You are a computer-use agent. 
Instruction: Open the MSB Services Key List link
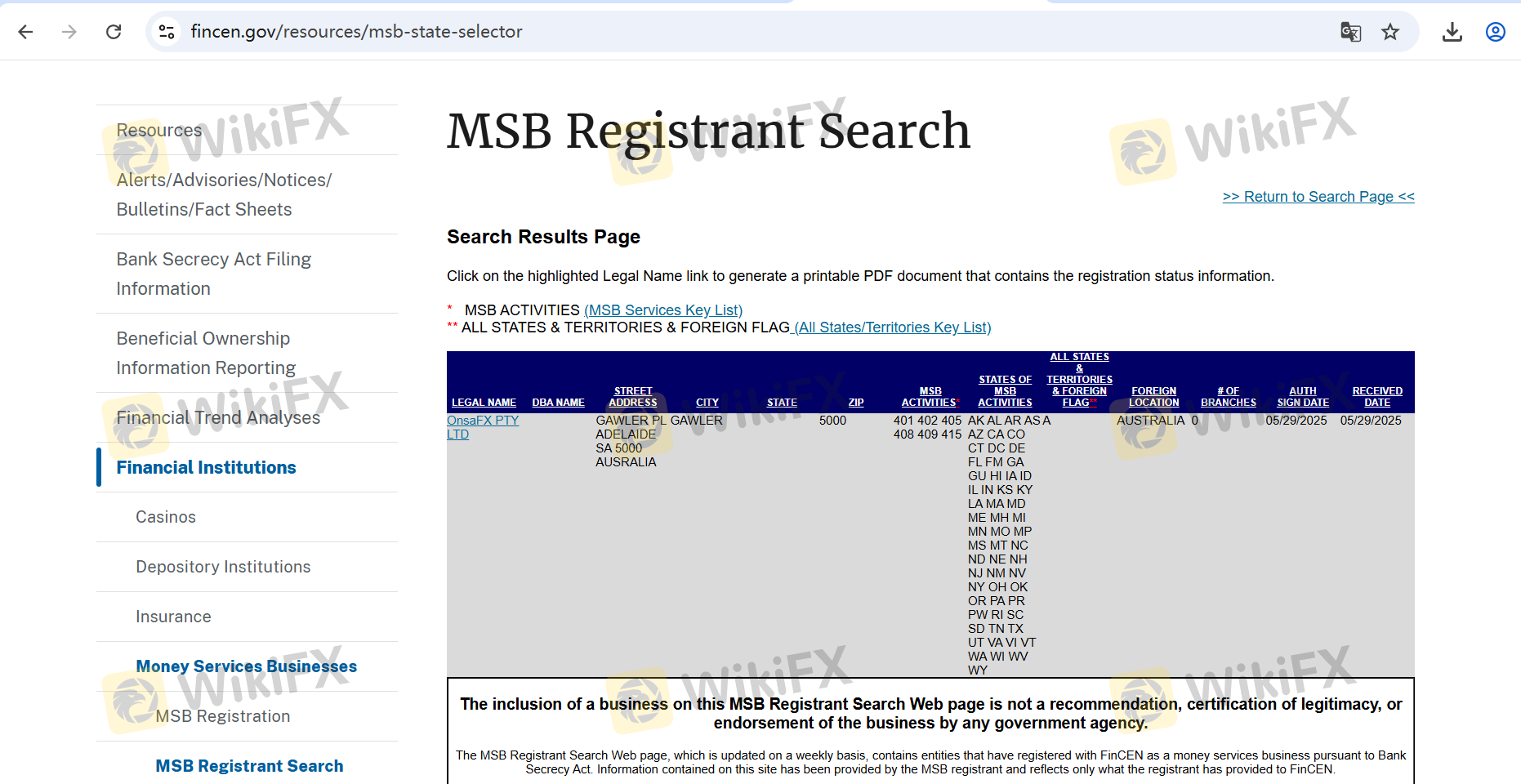tap(662, 310)
